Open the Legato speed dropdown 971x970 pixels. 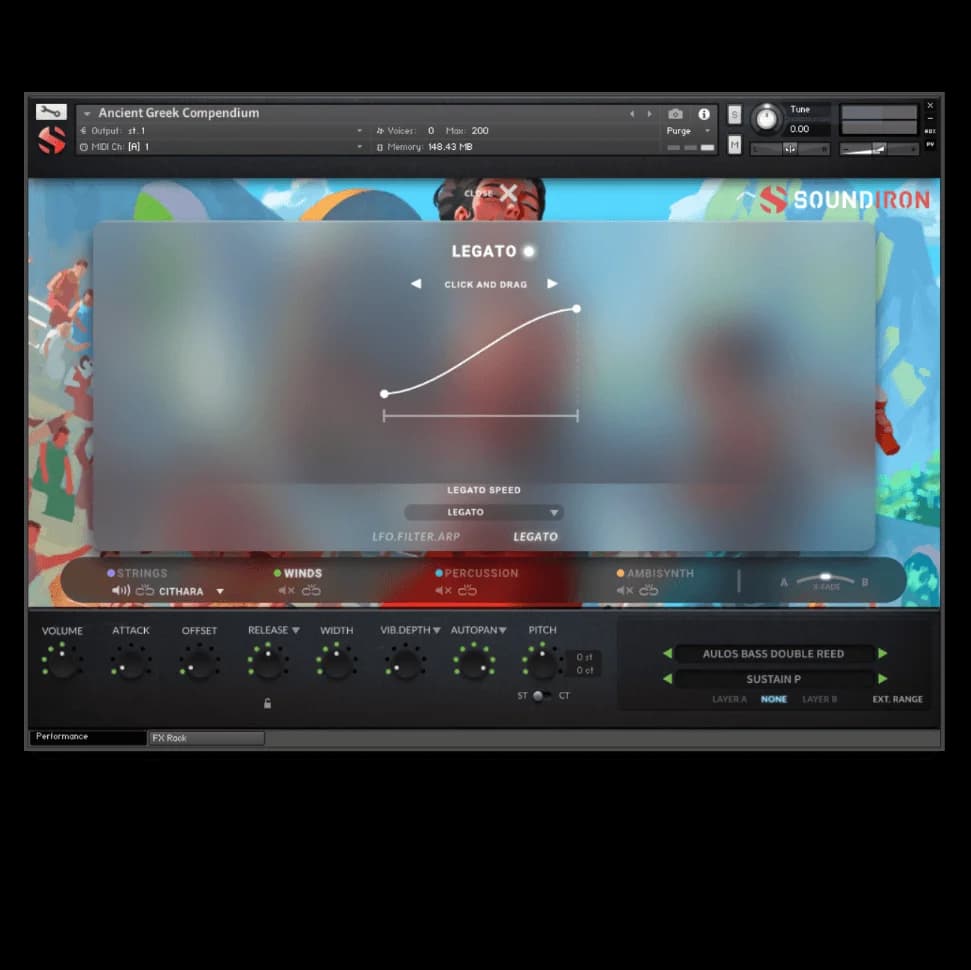484,512
